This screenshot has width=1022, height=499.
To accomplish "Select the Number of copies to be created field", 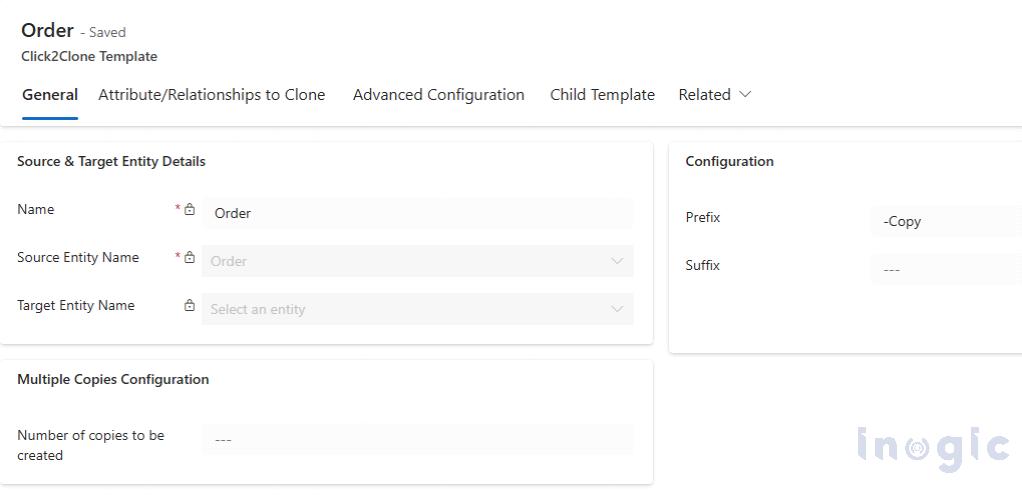I will (x=417, y=439).
